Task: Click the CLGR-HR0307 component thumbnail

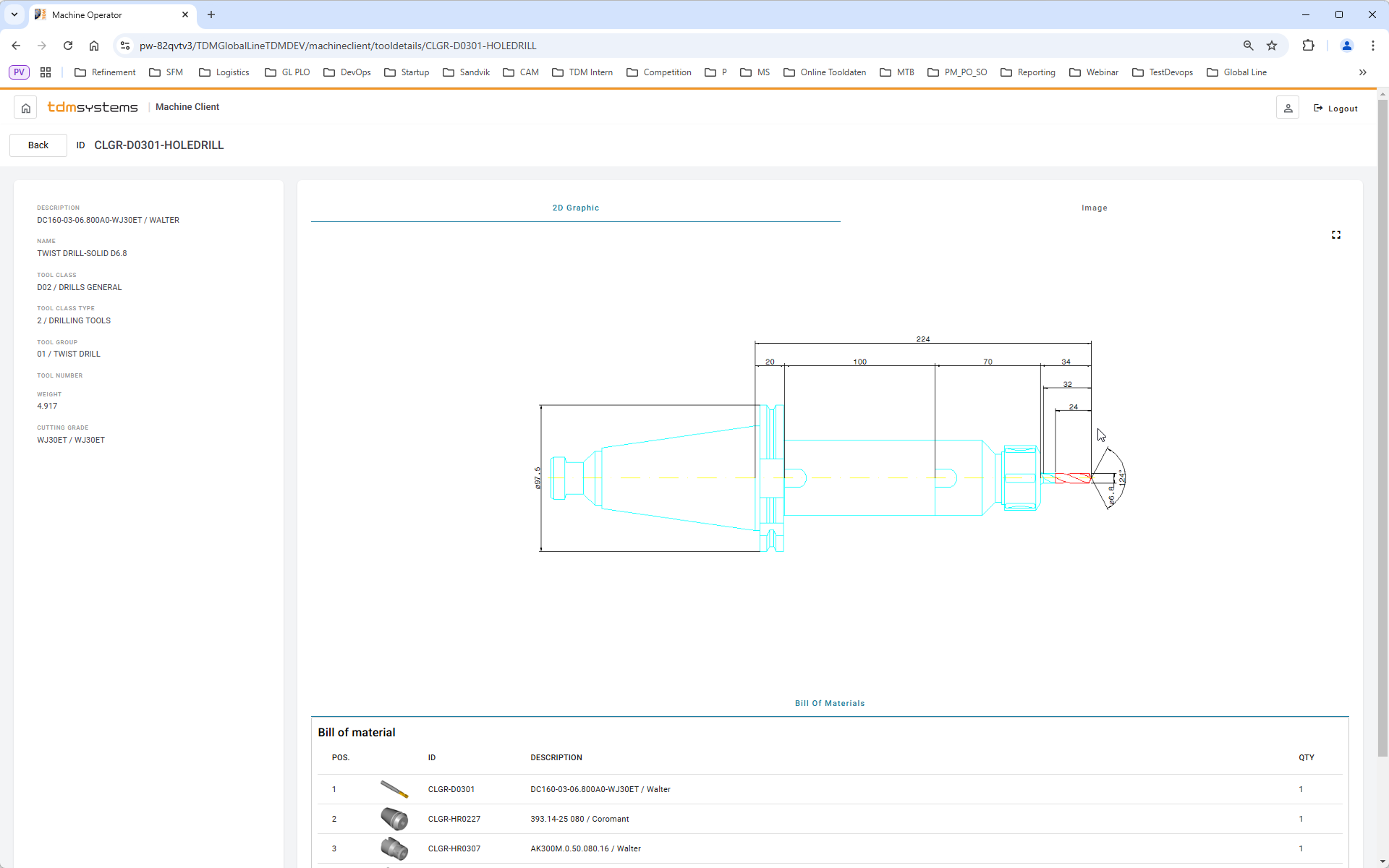Action: (394, 848)
